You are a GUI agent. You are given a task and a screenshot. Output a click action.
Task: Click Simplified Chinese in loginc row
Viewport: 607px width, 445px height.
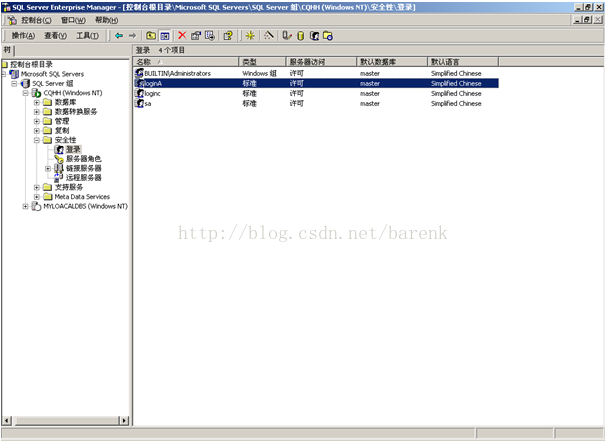pos(456,93)
